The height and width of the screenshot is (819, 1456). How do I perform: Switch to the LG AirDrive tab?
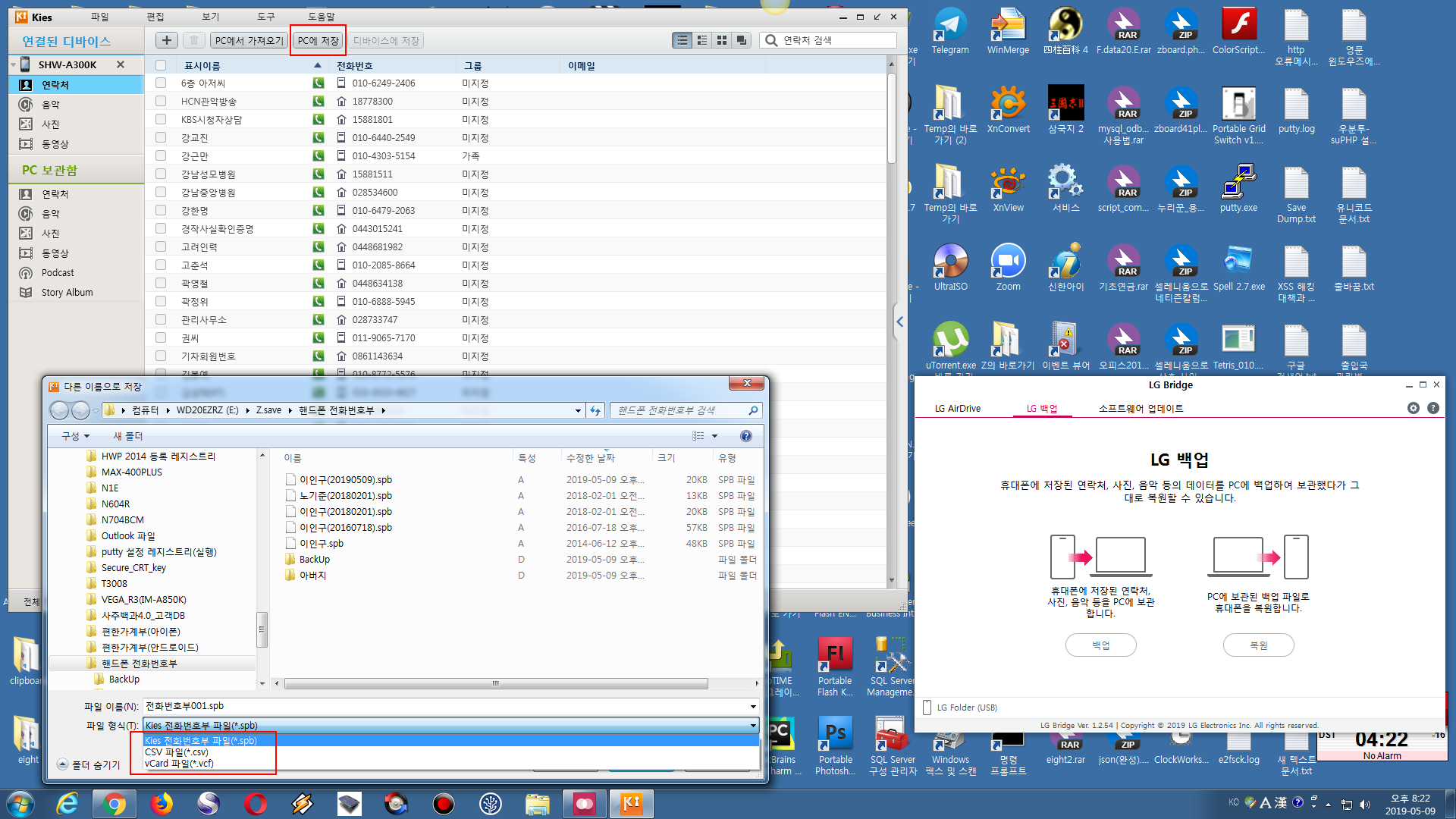point(957,409)
